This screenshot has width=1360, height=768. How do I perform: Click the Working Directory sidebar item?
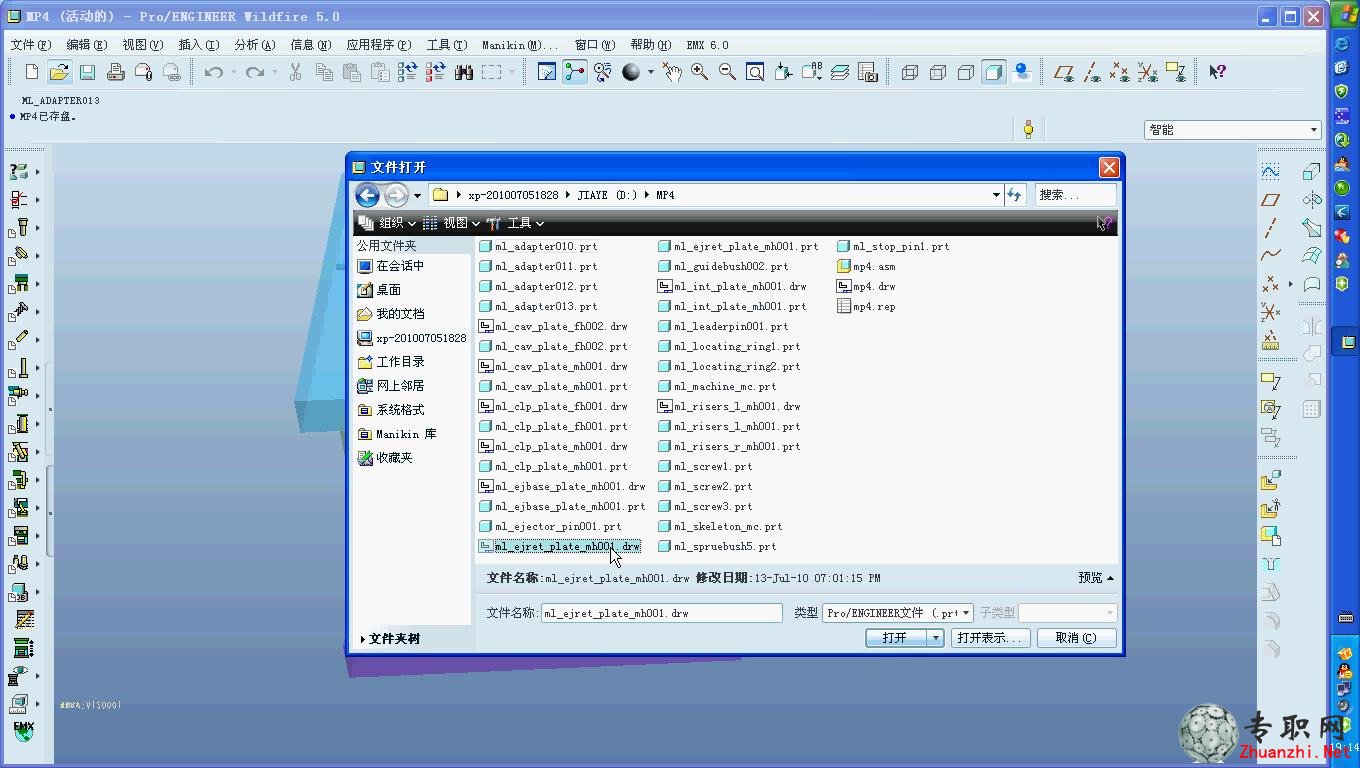tap(391, 362)
